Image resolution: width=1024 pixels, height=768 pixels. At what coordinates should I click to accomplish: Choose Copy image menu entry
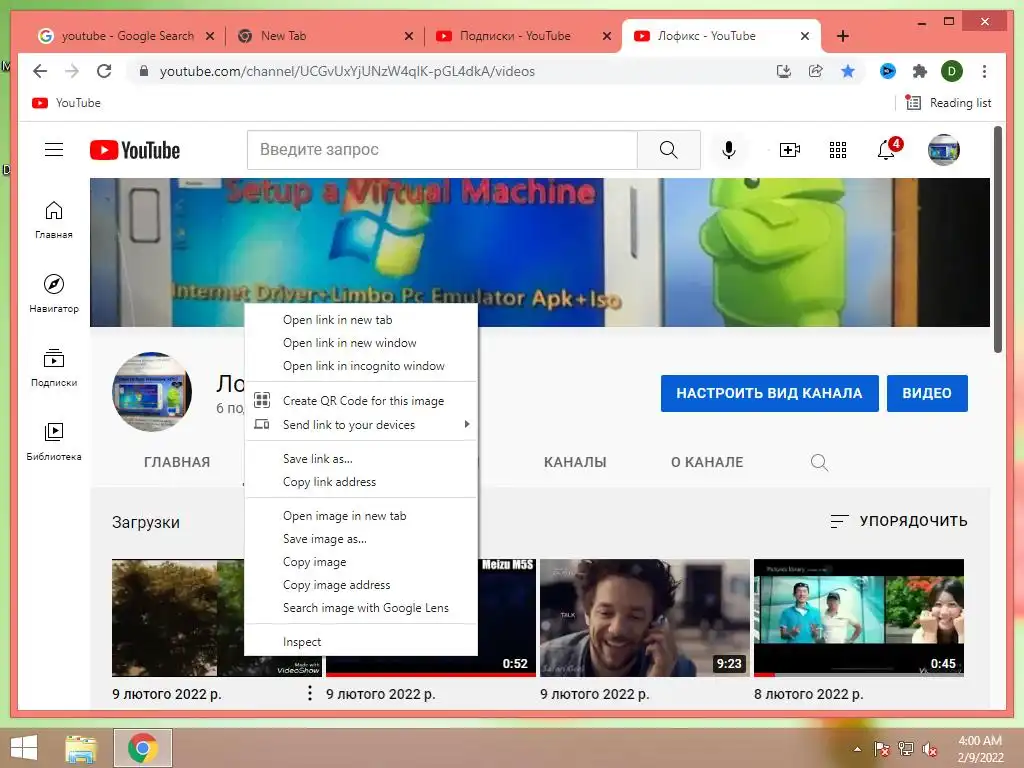[x=361, y=562]
